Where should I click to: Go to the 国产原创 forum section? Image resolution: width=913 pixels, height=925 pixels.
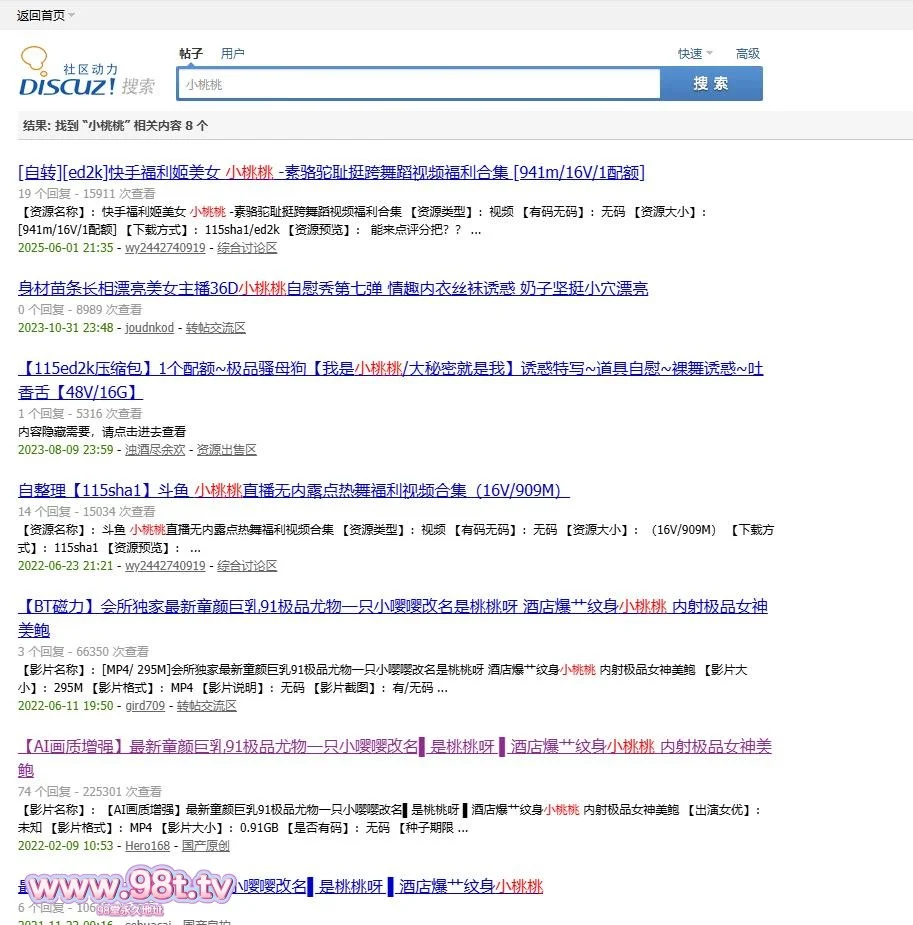206,846
